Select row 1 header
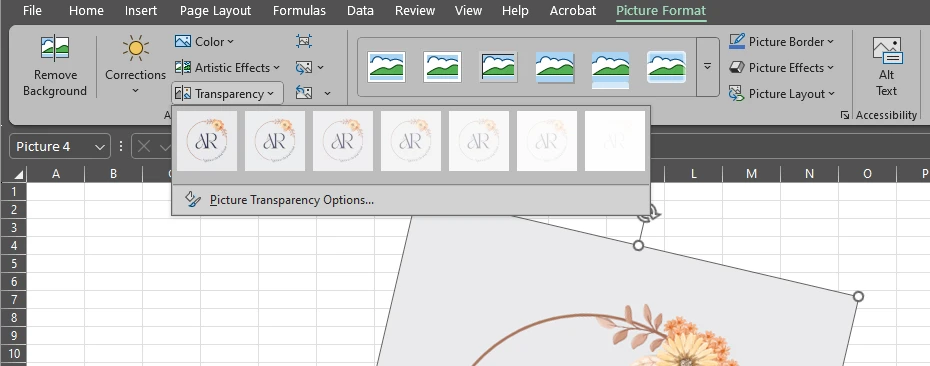Screen dimensions: 930x366 [14, 191]
